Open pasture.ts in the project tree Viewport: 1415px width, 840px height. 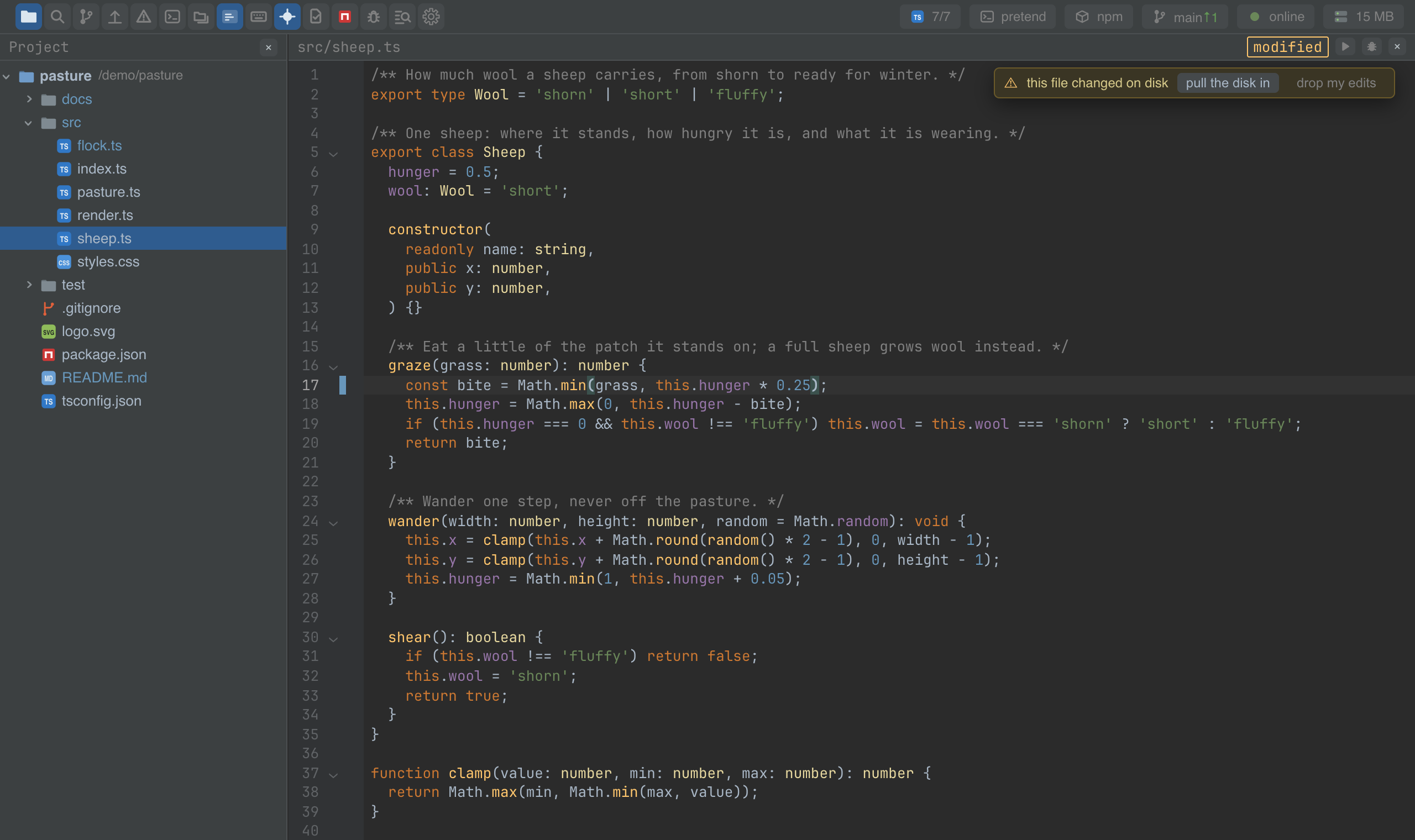click(143, 192)
